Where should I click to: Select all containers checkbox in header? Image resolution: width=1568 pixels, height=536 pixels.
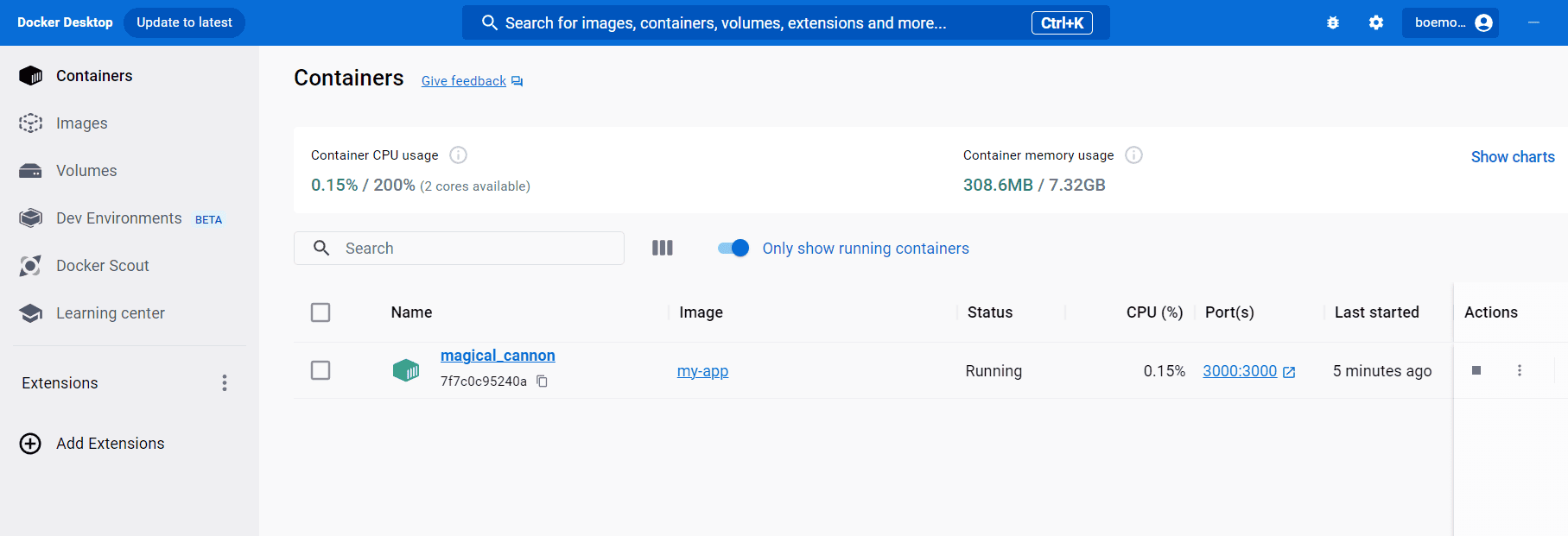coord(321,312)
